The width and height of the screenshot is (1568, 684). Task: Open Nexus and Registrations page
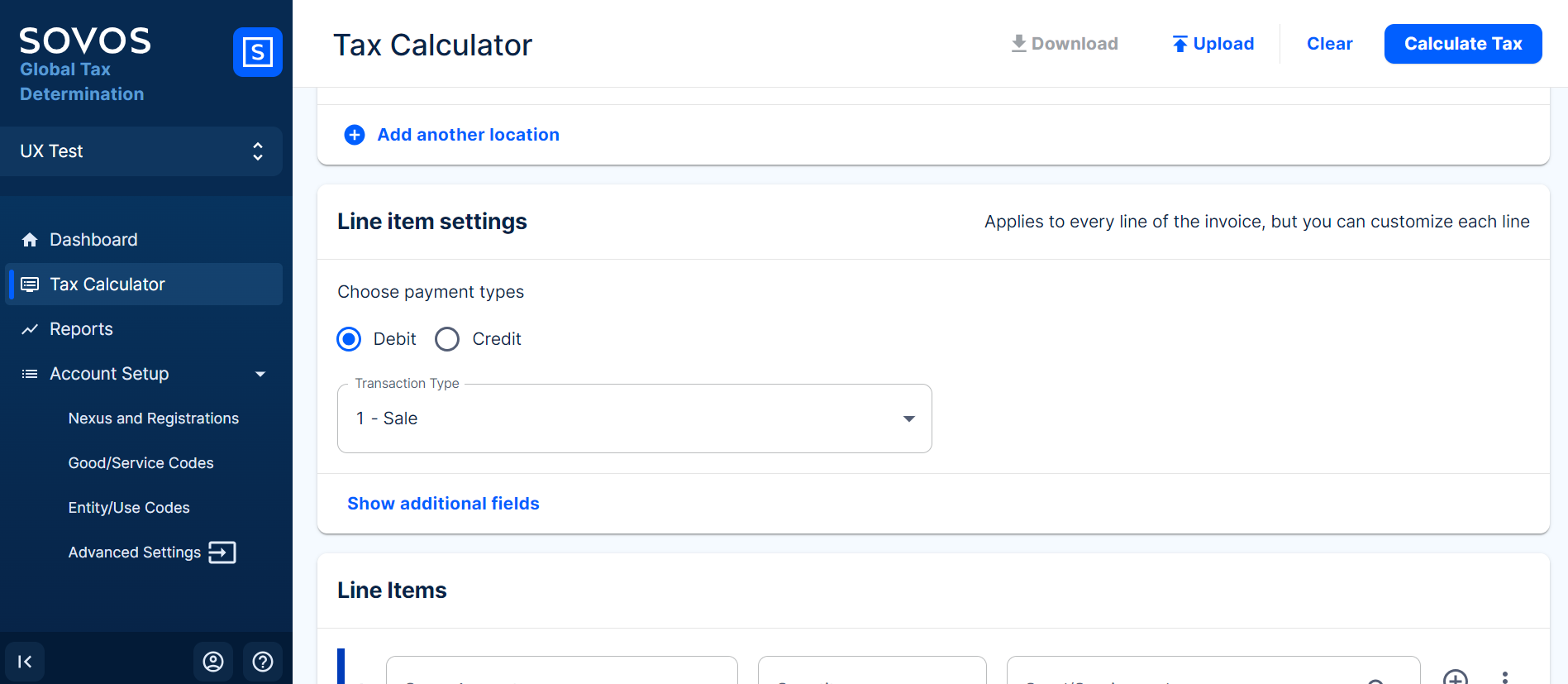(x=153, y=419)
